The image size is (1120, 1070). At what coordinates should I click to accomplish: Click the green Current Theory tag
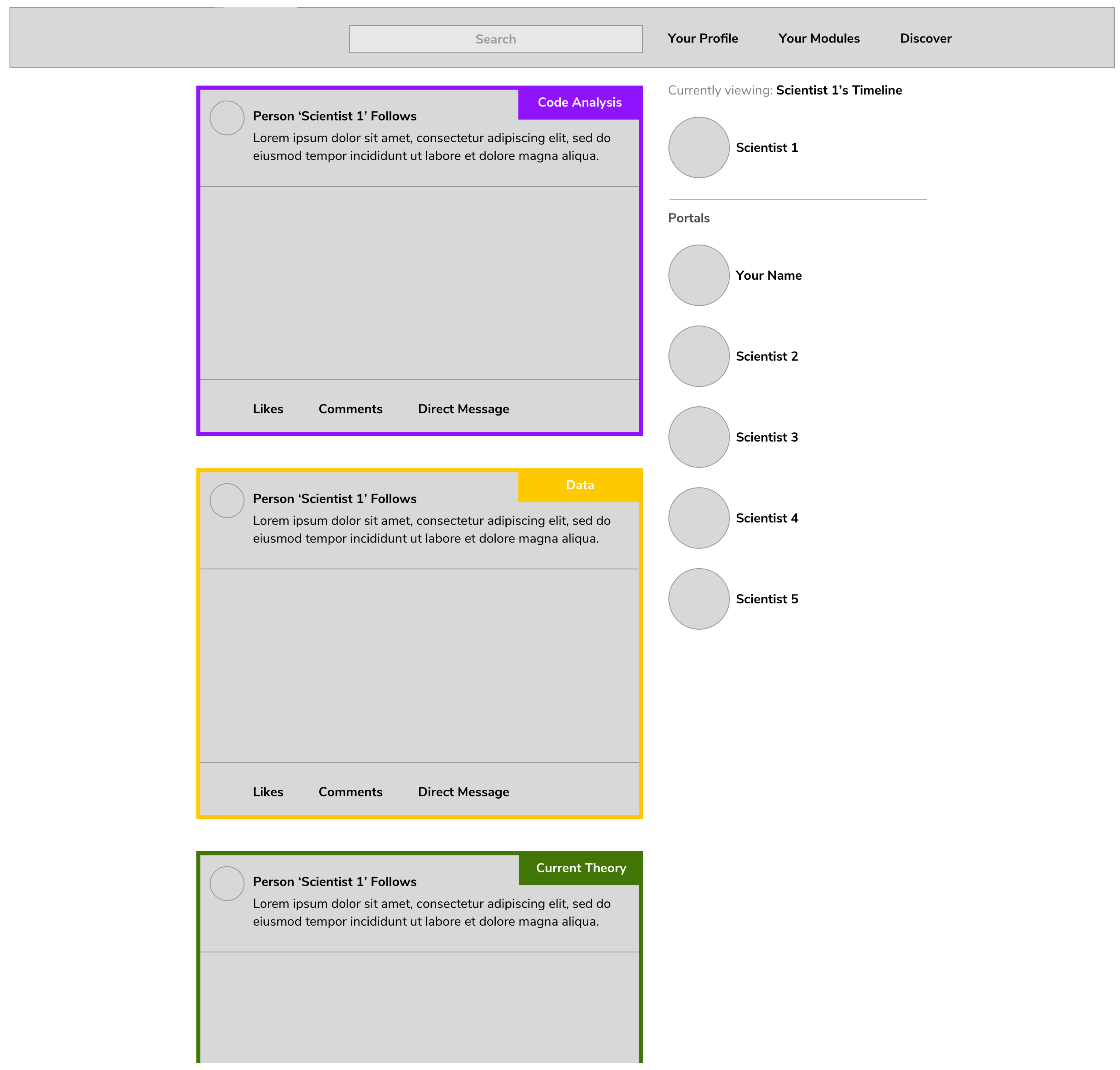coord(581,868)
